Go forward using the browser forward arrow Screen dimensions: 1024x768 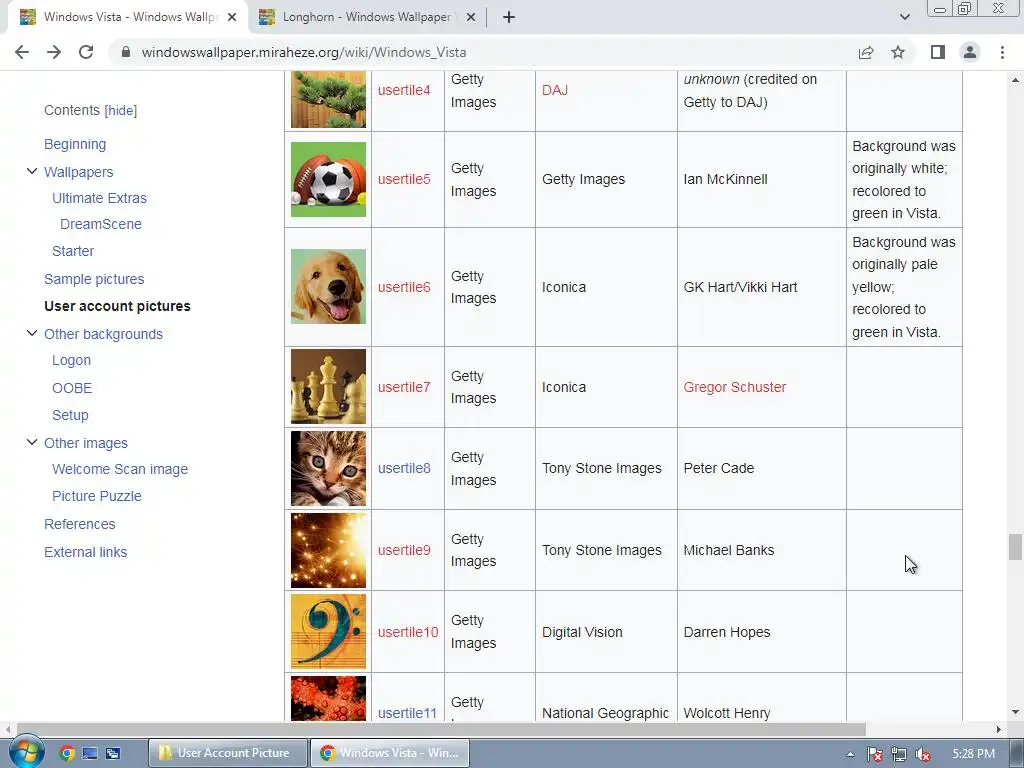point(54,52)
